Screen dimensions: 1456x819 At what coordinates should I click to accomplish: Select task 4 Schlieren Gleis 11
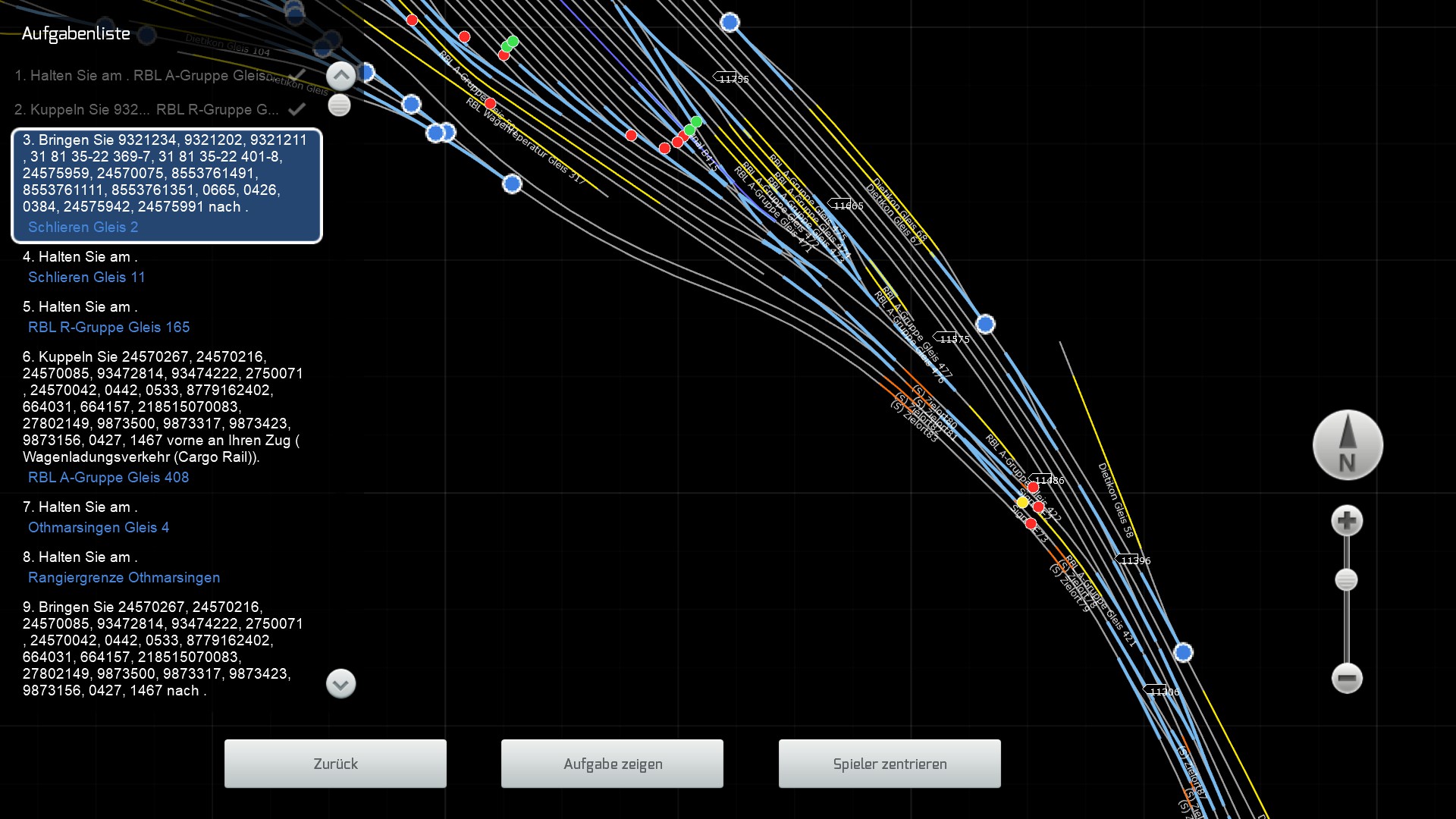[x=86, y=278]
